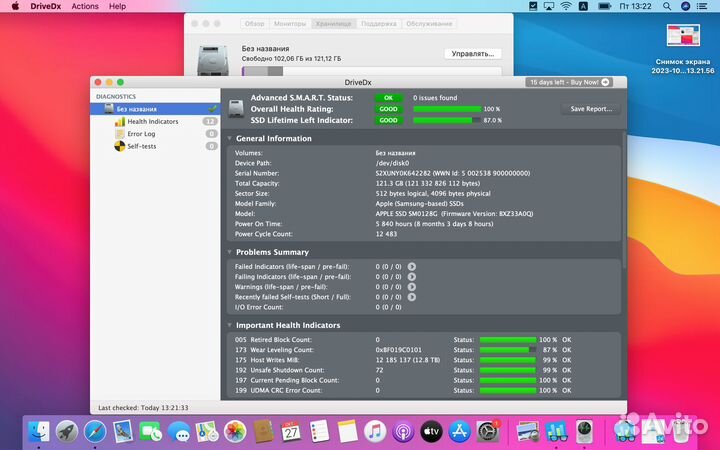Click the 'Last checked: Today 13:21:33' status text
The image size is (720, 450).
click(143, 408)
